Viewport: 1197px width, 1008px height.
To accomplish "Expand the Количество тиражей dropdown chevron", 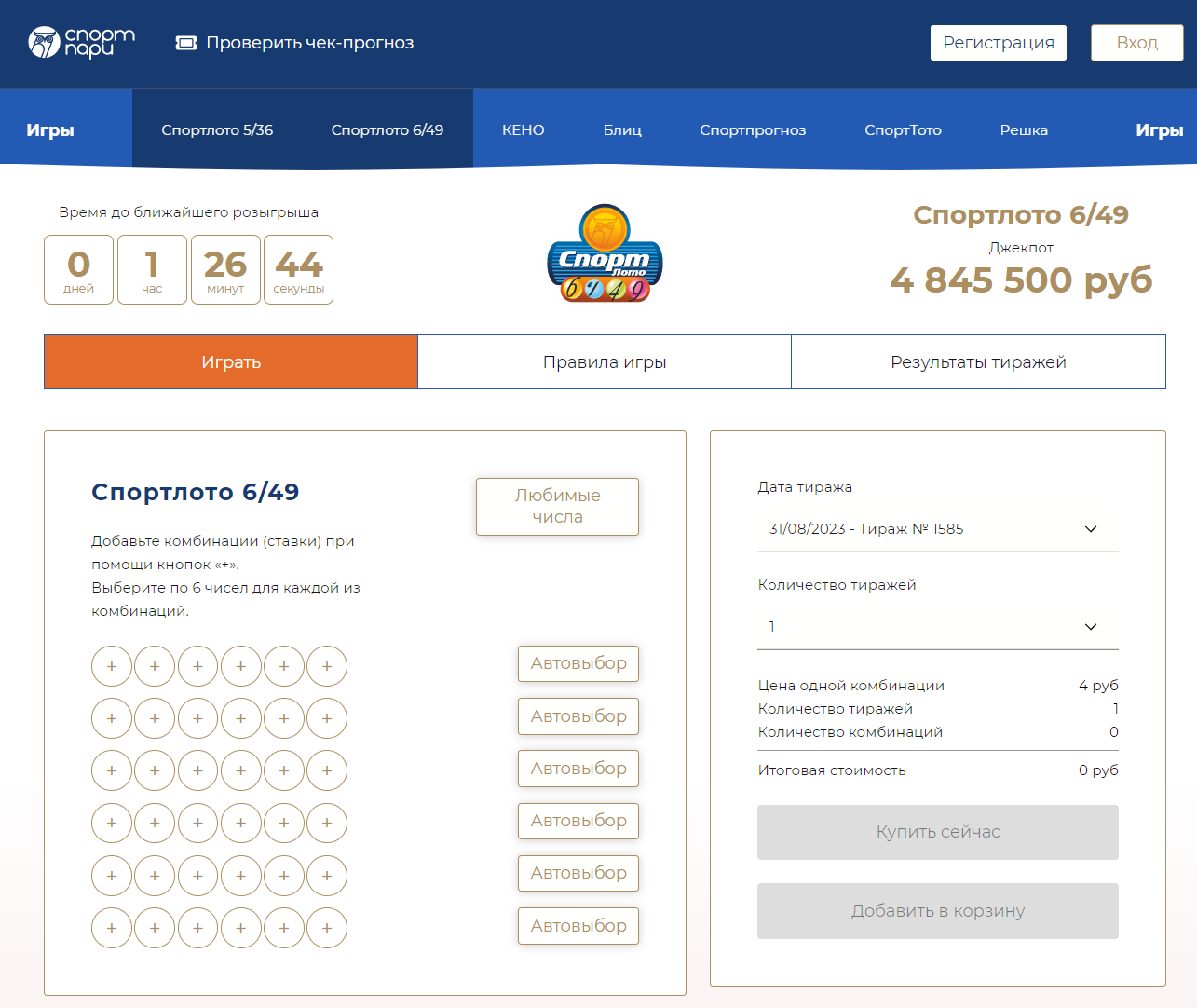I will coord(1091,627).
